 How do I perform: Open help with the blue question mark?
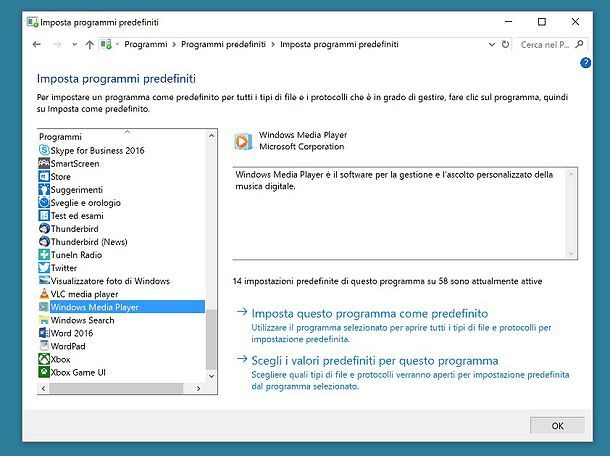click(x=585, y=63)
